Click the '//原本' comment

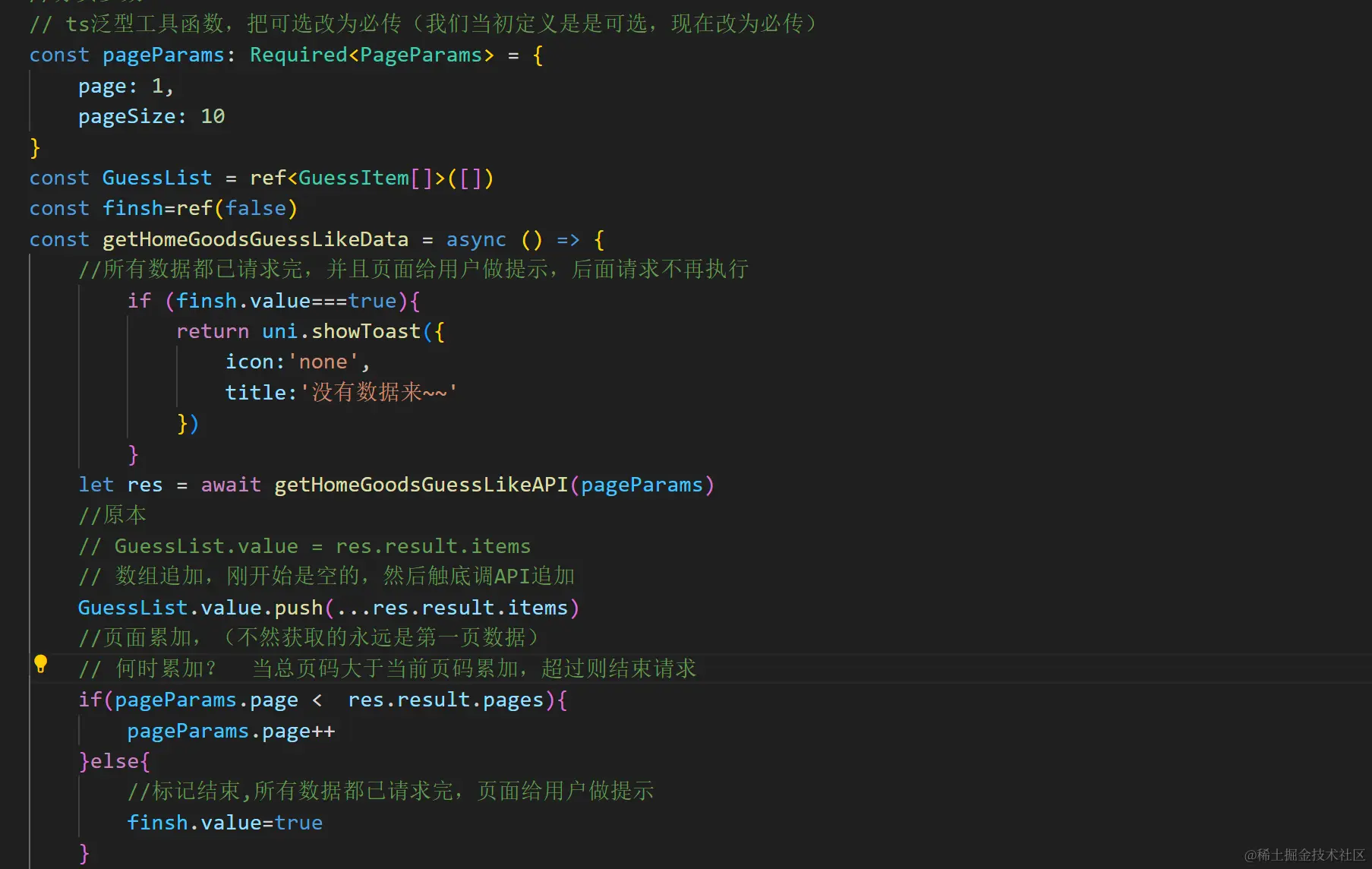112,515
